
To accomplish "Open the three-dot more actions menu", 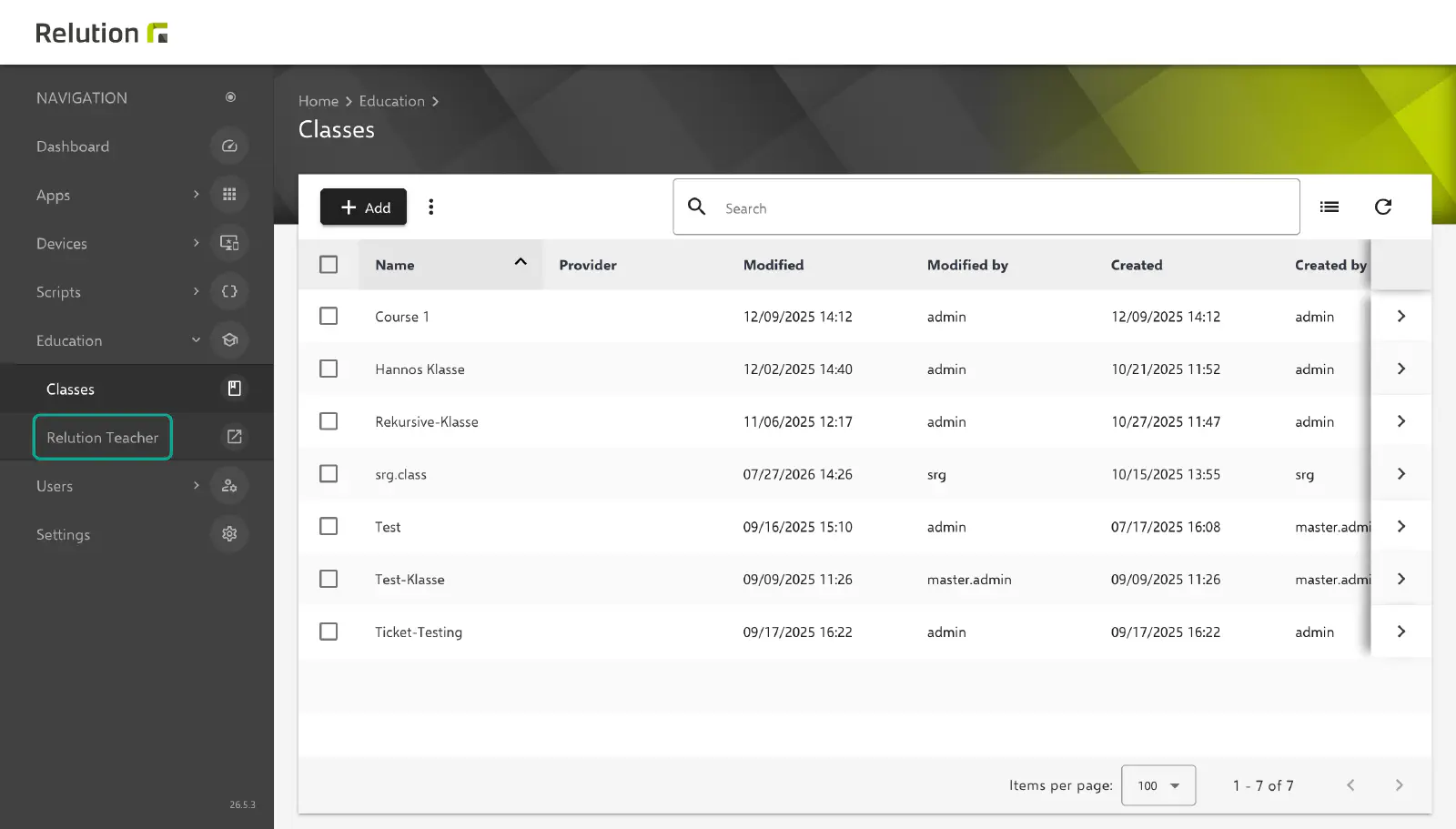I will pos(431,207).
